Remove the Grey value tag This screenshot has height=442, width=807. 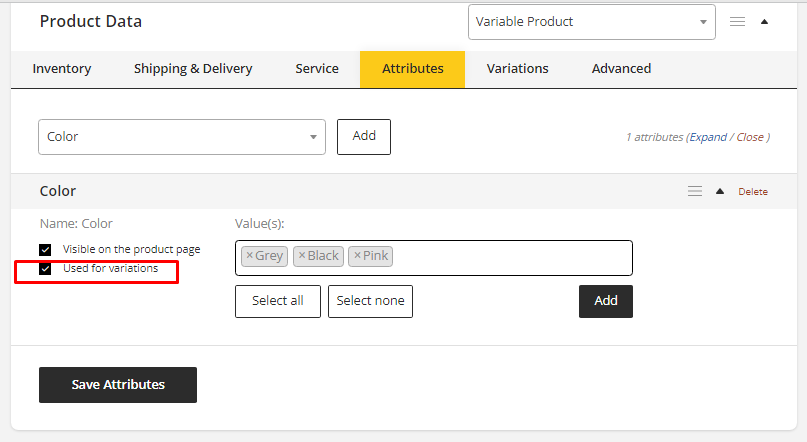point(249,256)
